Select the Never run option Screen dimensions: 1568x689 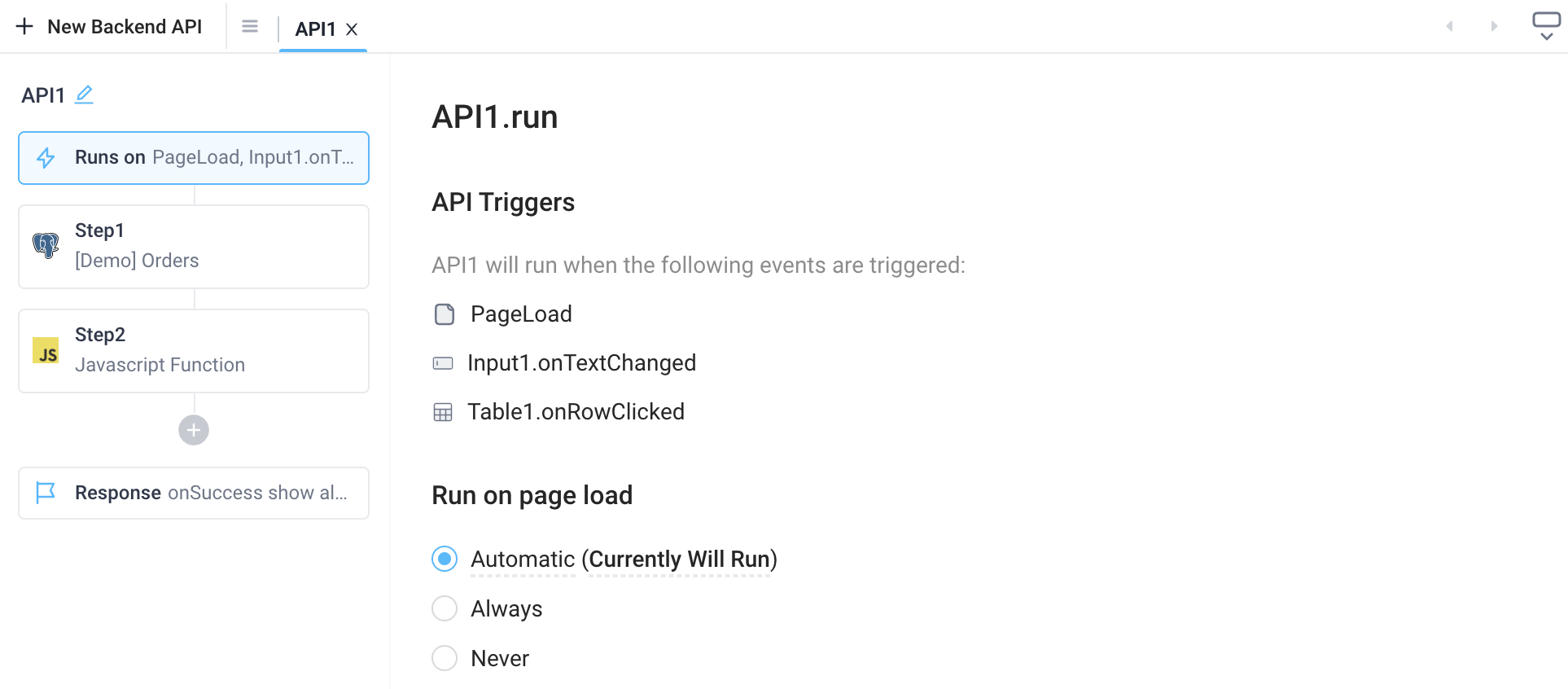[444, 658]
